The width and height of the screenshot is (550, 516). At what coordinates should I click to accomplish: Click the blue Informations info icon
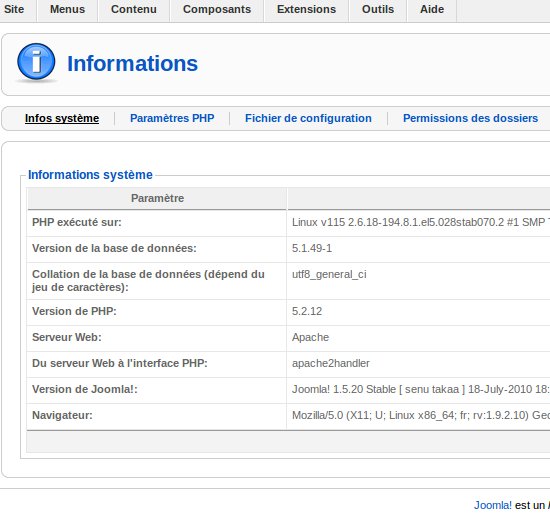pos(36,62)
